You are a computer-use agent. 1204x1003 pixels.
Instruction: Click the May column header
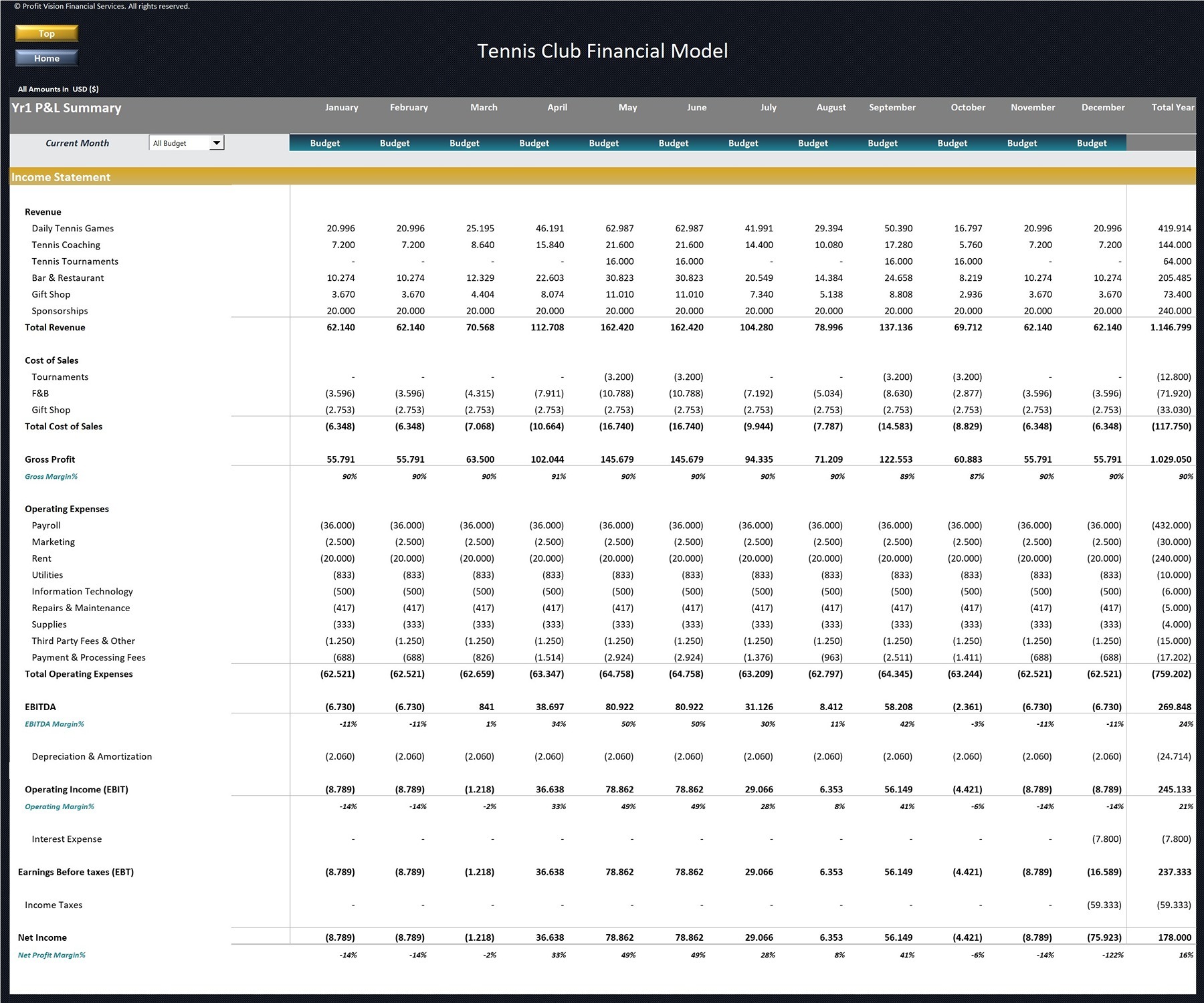pos(627,107)
